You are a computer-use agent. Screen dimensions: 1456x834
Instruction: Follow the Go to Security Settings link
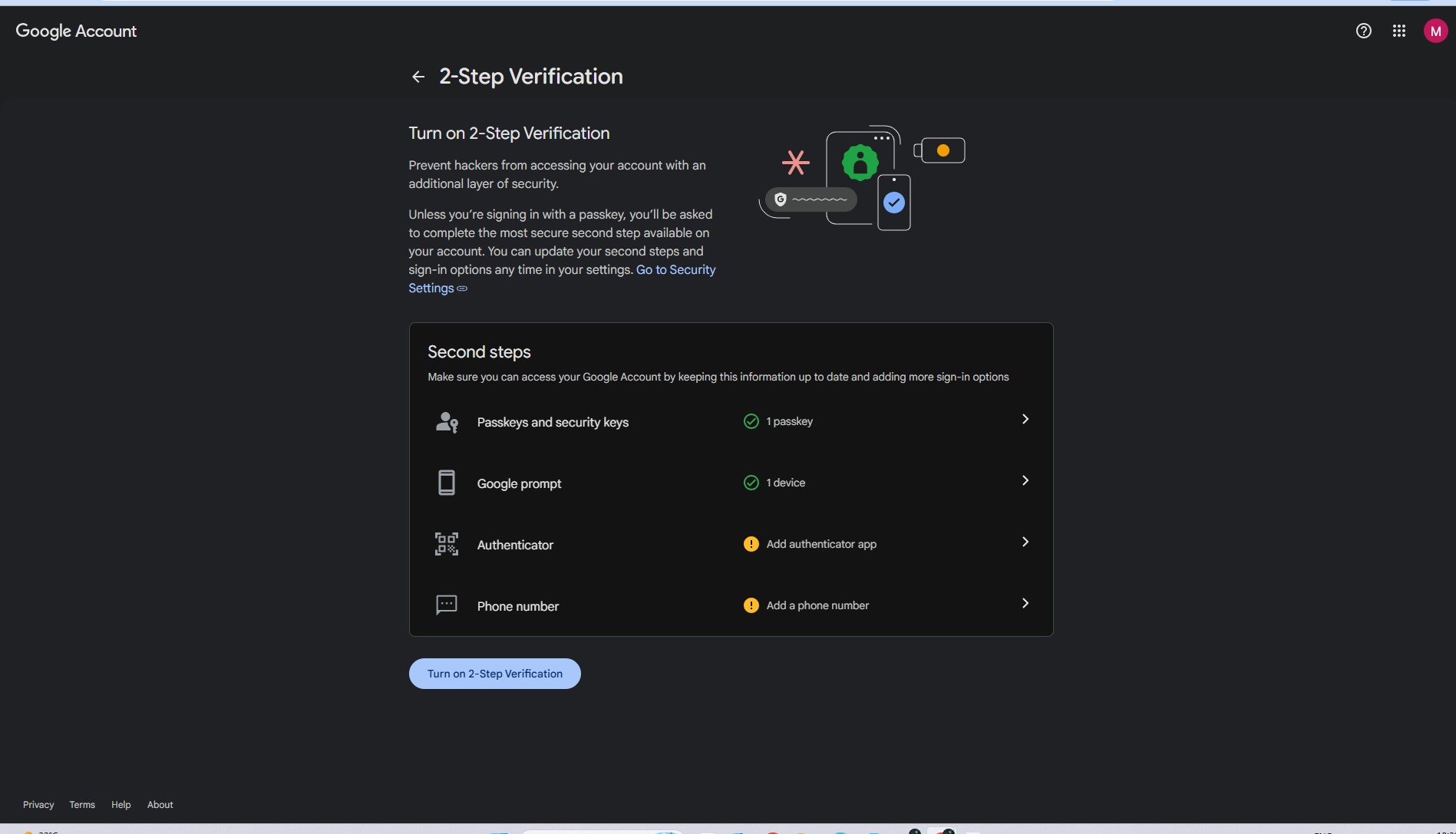(x=675, y=270)
